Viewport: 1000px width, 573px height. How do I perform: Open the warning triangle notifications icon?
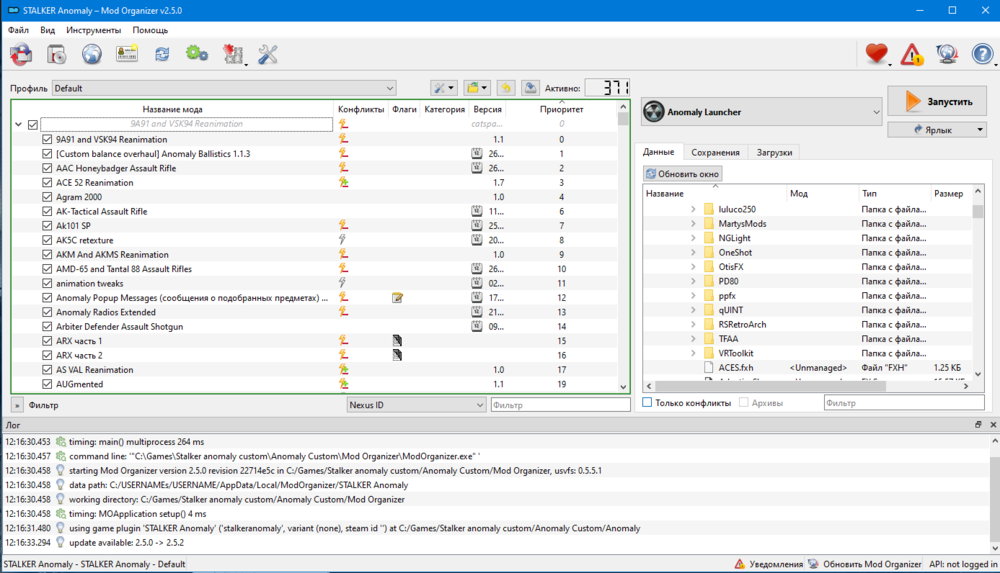click(912, 55)
